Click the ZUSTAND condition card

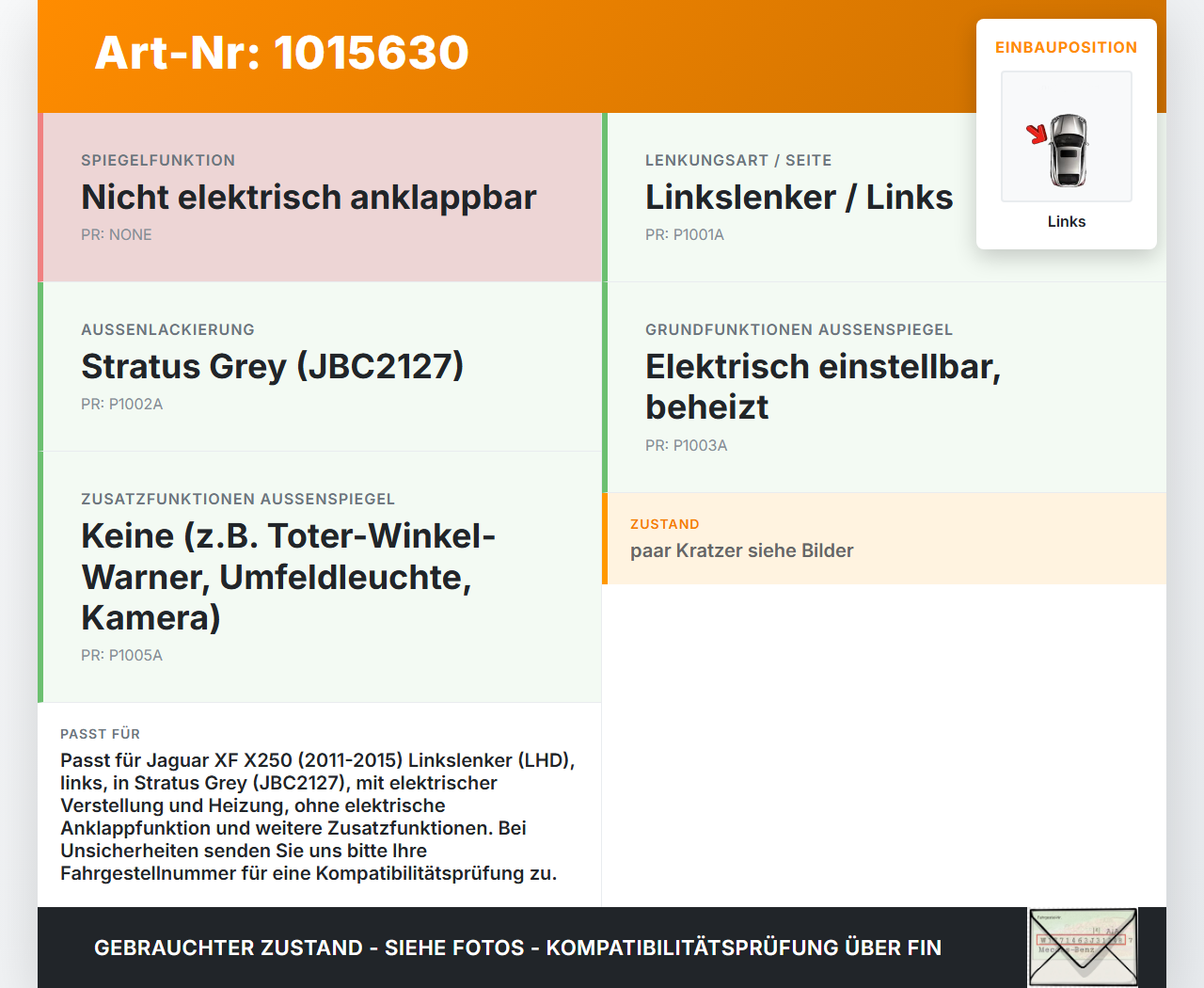[884, 538]
